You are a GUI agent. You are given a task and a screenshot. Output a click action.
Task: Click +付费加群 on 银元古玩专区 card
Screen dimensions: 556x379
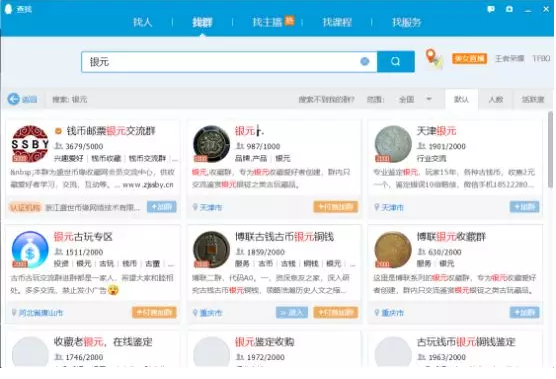[x=154, y=312]
